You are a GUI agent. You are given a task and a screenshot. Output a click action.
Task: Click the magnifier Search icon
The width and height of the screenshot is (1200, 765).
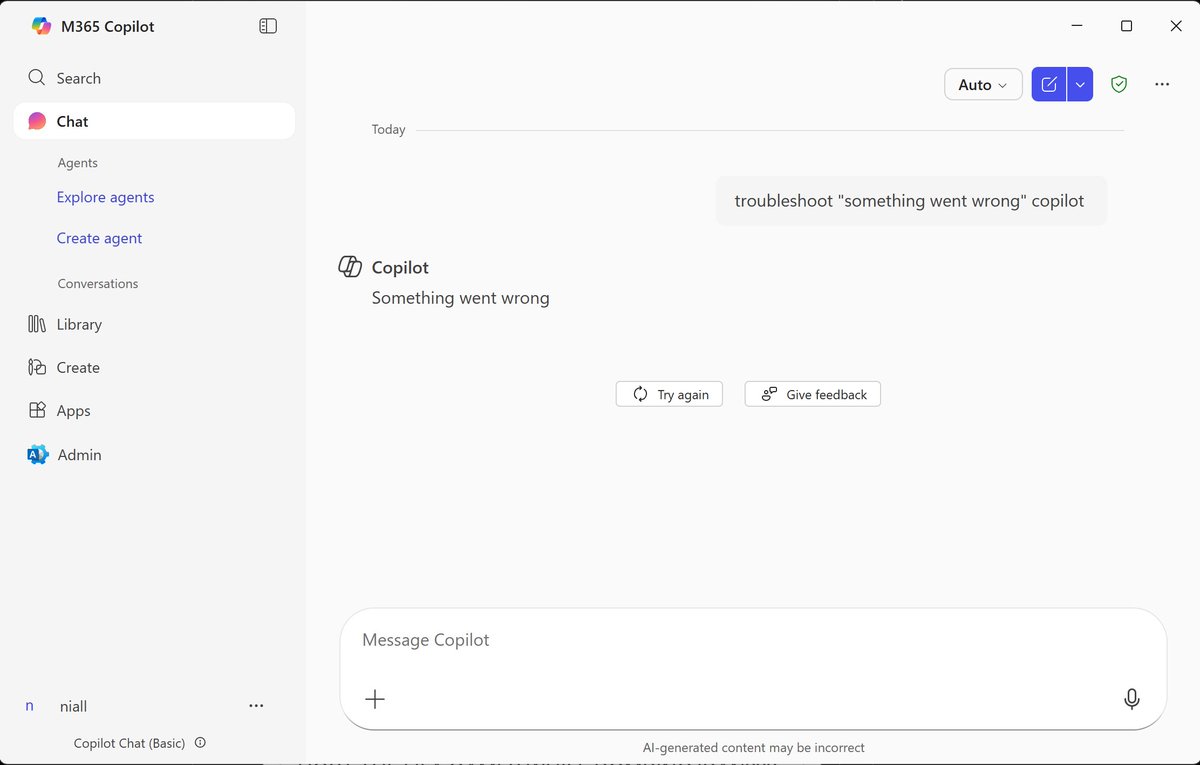tap(37, 78)
